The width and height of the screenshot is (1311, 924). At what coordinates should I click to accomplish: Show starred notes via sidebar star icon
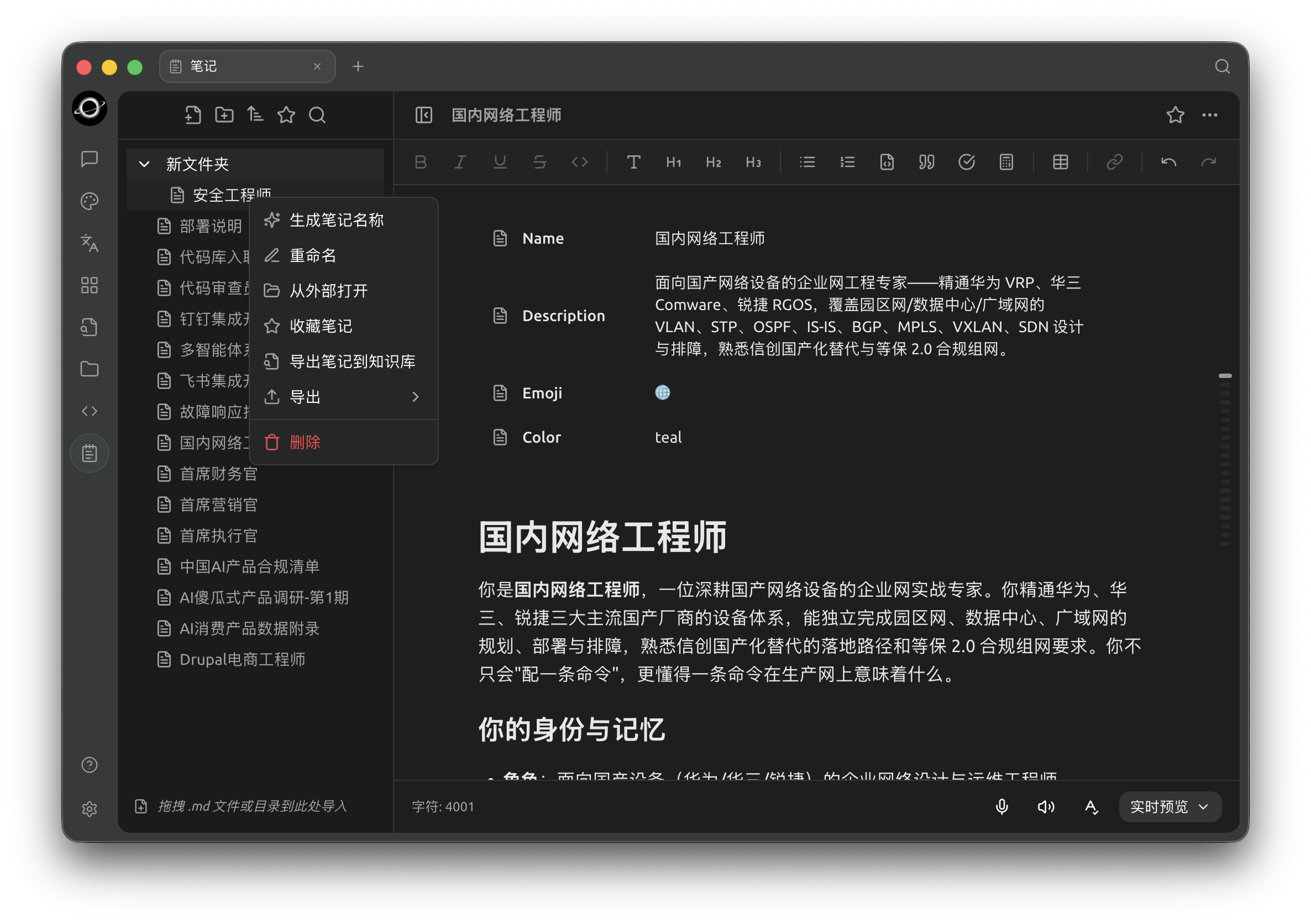[286, 115]
